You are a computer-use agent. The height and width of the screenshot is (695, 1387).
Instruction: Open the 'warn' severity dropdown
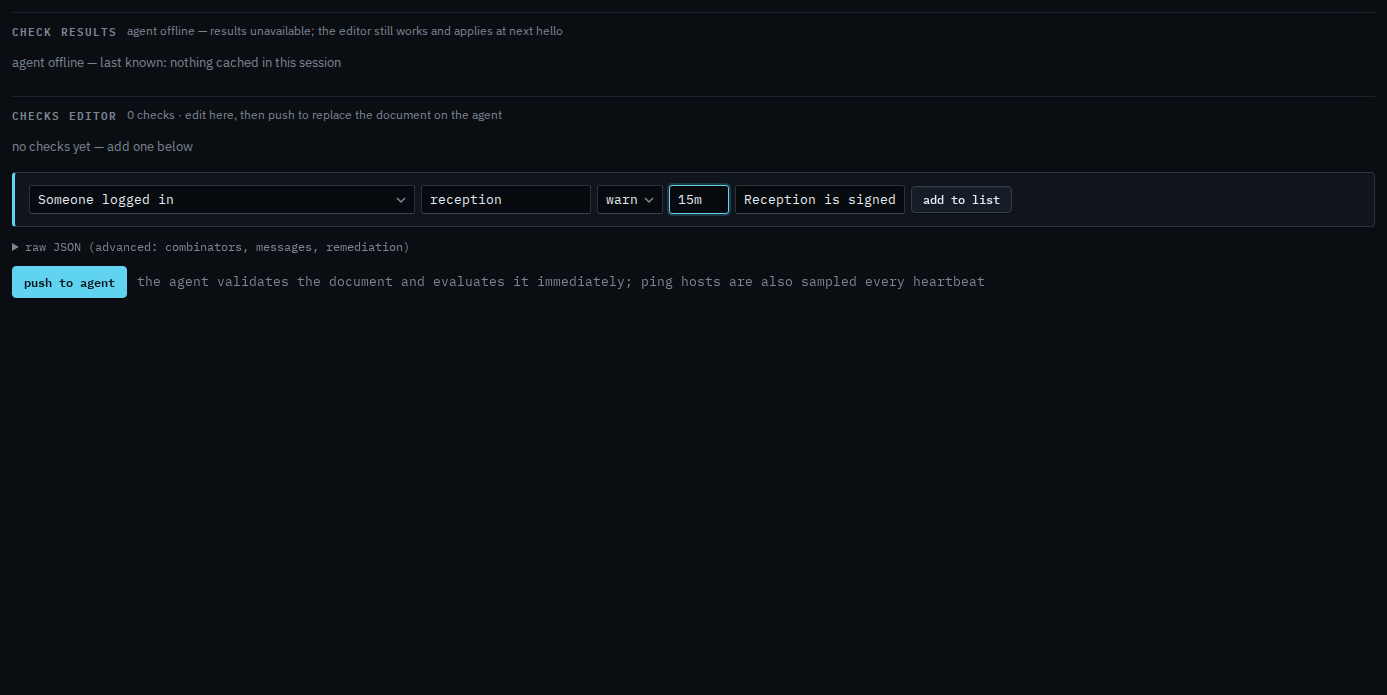coord(630,199)
